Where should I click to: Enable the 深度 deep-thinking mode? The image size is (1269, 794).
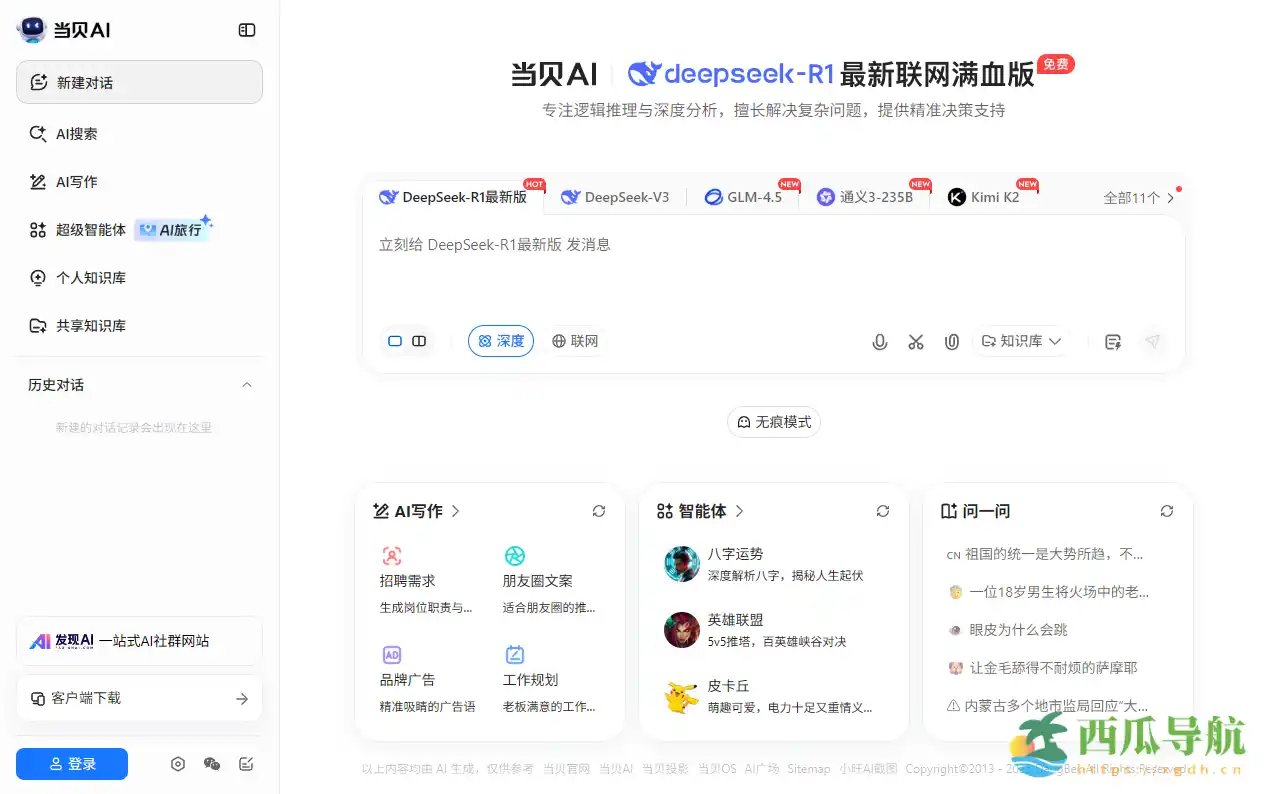point(500,341)
